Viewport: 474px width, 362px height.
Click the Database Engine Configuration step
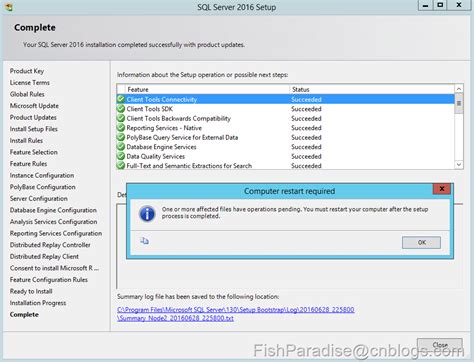[x=53, y=210]
